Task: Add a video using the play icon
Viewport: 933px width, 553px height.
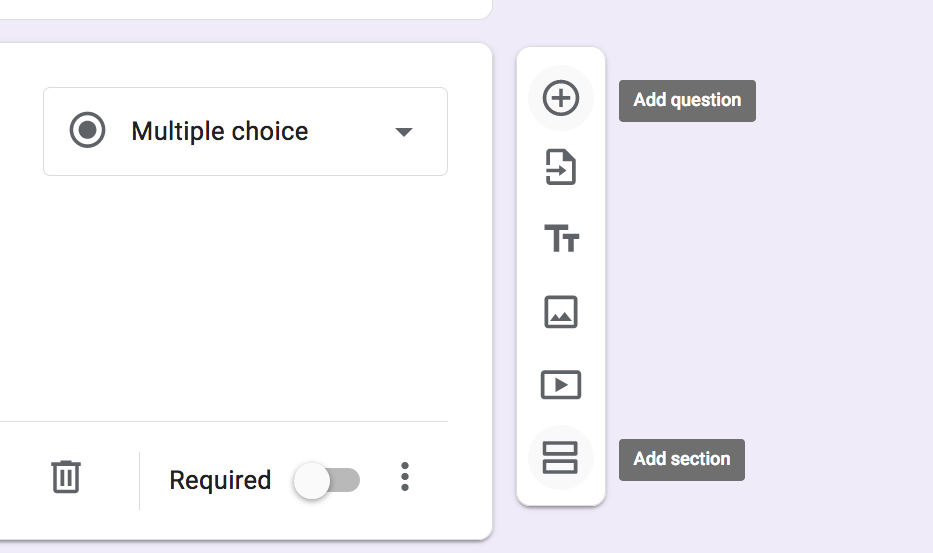Action: click(561, 385)
